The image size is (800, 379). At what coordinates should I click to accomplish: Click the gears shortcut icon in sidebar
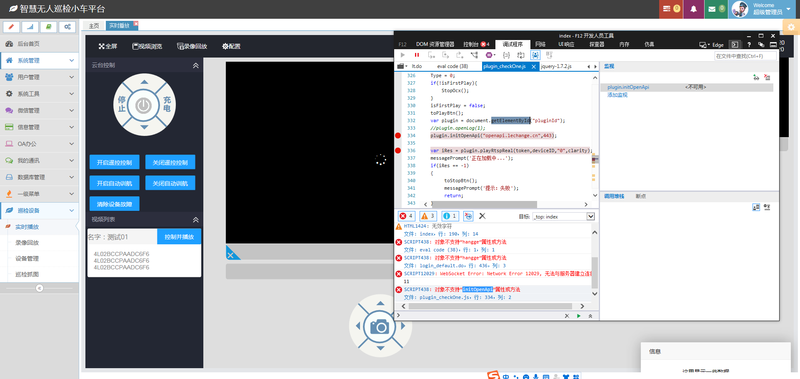[x=68, y=27]
